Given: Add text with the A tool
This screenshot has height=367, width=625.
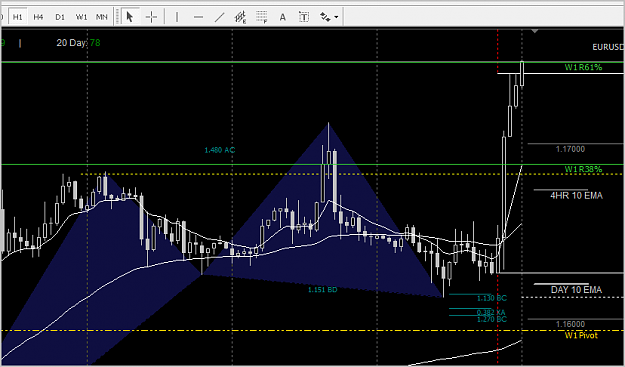Looking at the screenshot, I should tap(283, 17).
